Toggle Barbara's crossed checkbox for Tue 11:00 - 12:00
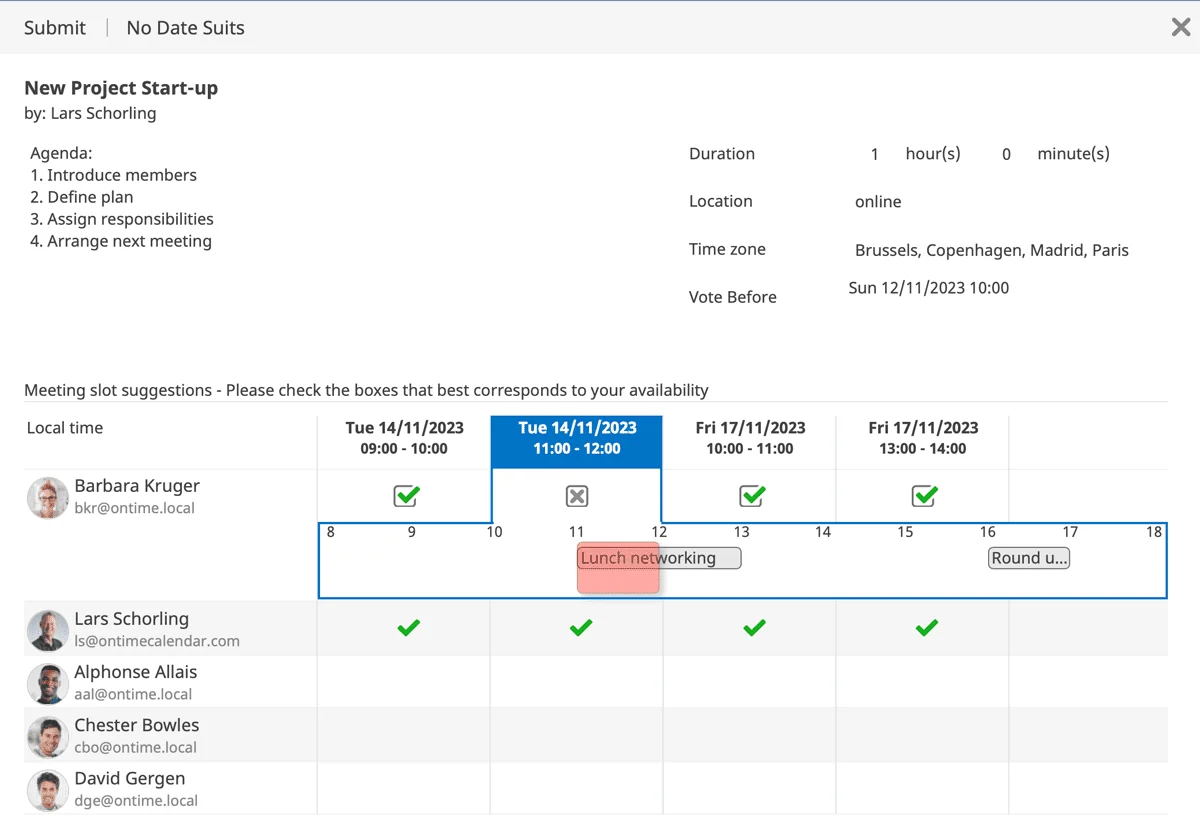The height and width of the screenshot is (831, 1200). point(577,496)
